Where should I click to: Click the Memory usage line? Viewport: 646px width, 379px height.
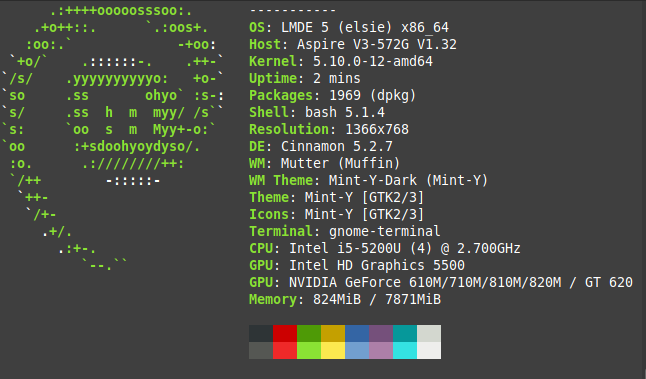tap(345, 299)
